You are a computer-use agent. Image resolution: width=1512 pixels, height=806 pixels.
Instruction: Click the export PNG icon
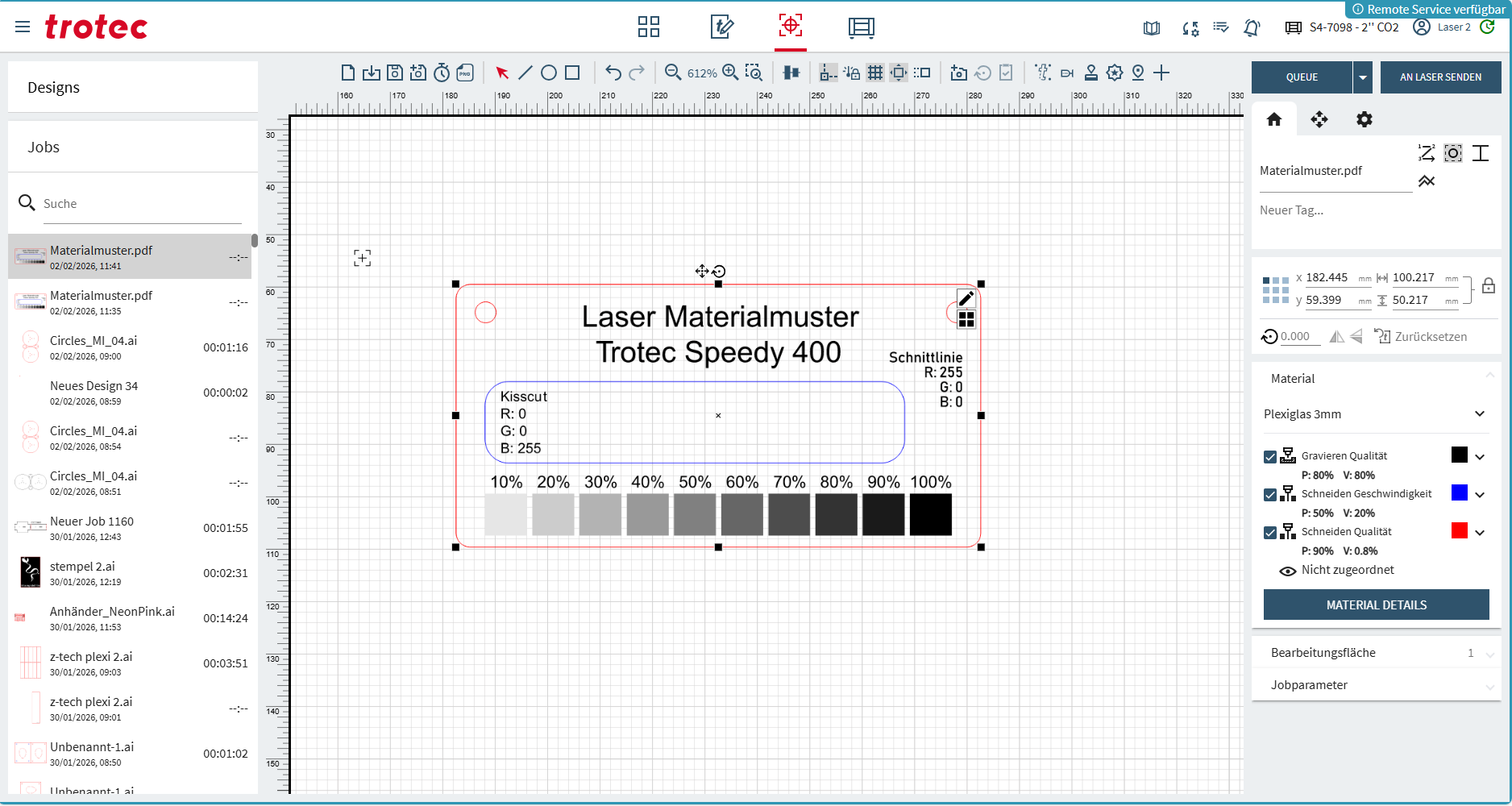pos(465,73)
